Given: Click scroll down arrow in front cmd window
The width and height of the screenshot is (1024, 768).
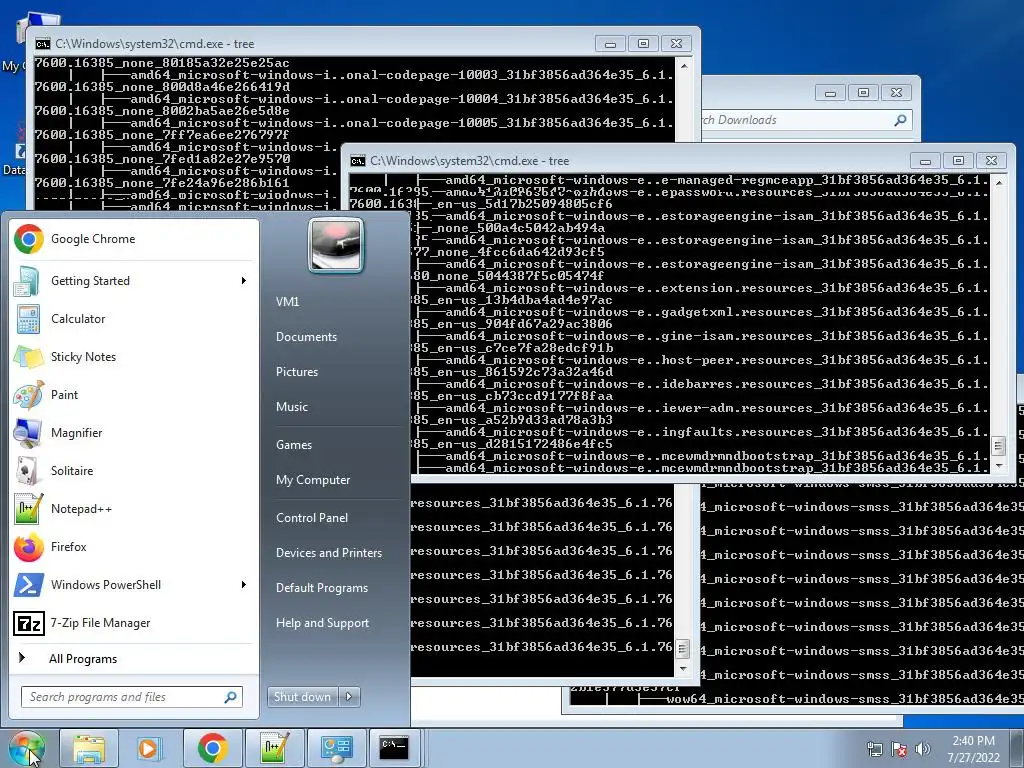Looking at the screenshot, I should (x=998, y=466).
